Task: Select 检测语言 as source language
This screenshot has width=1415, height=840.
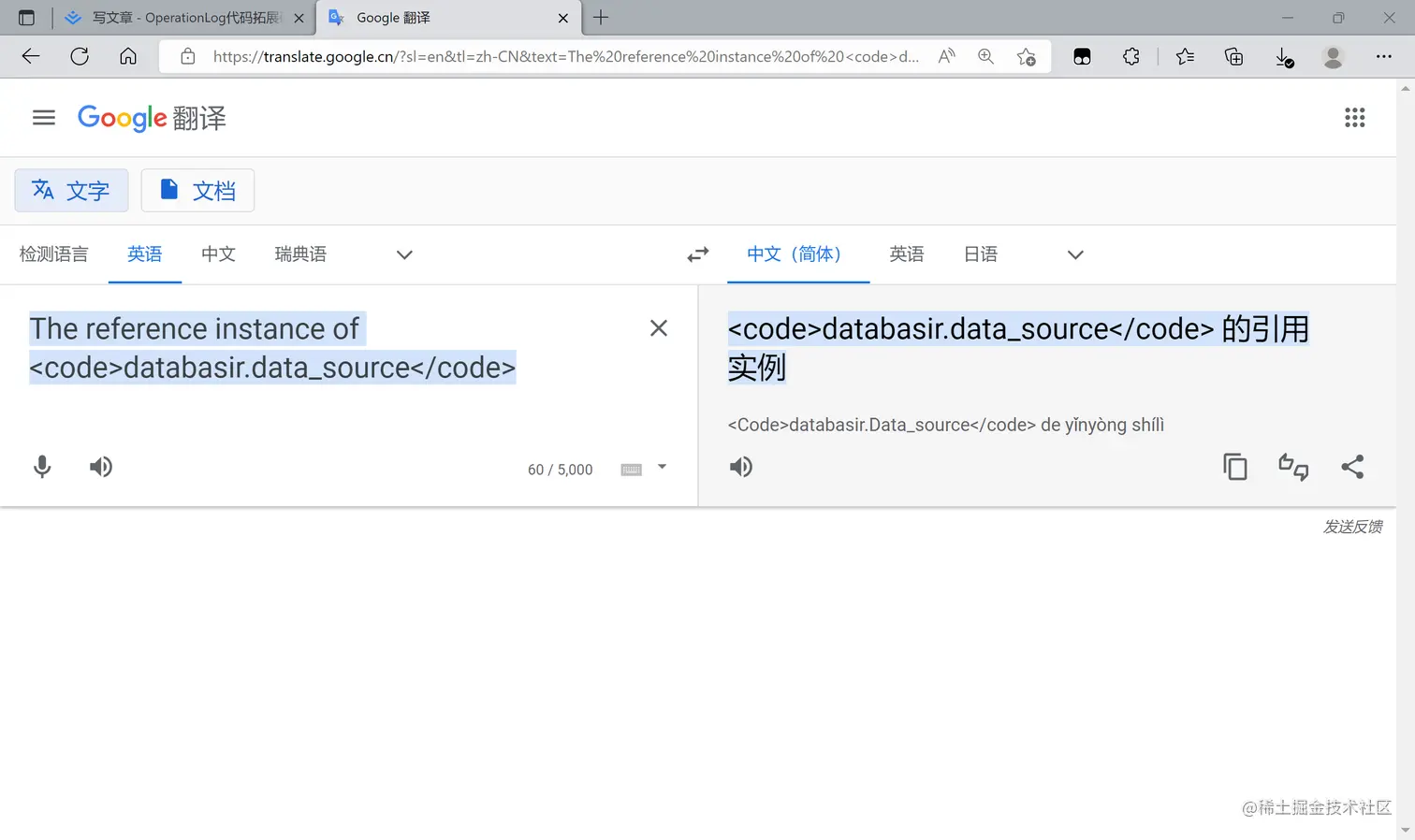Action: [x=54, y=254]
